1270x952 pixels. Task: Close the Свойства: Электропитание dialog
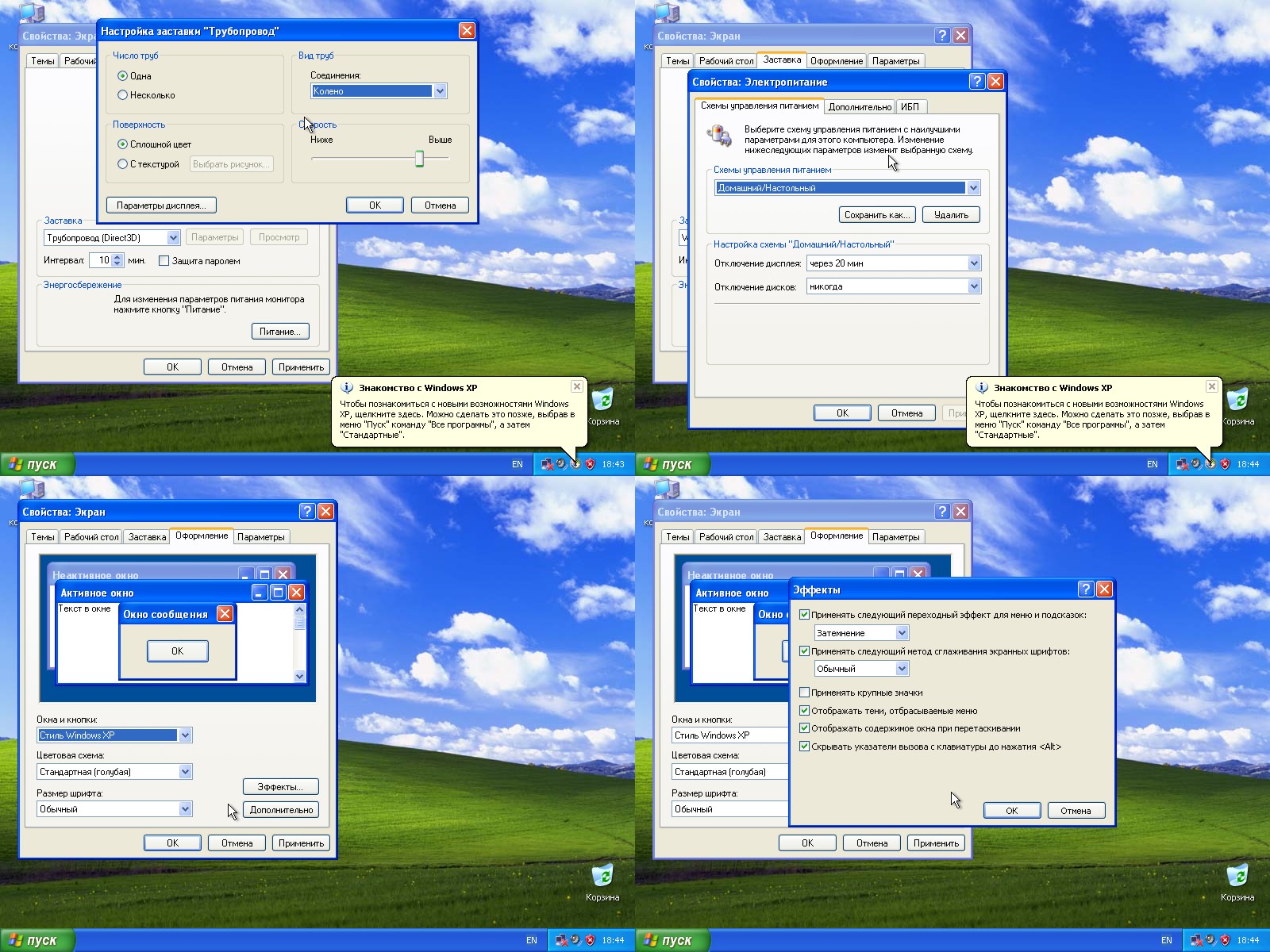point(995,81)
